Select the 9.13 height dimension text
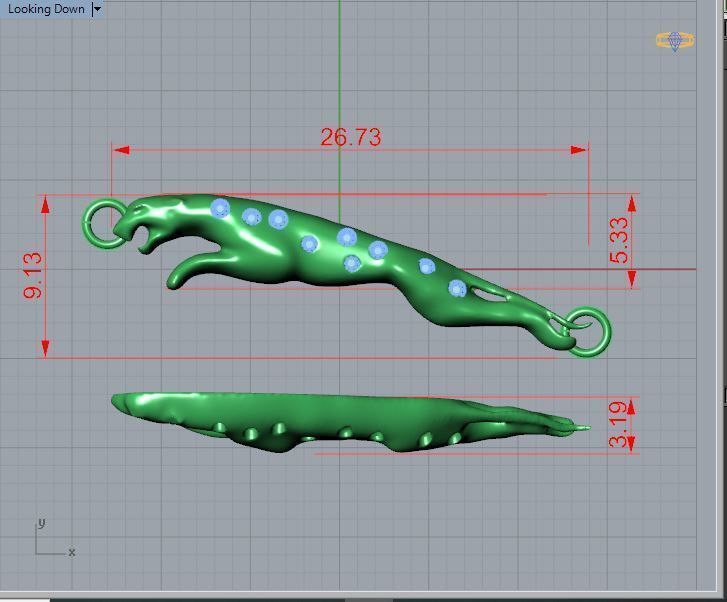Viewport: 727px width, 602px height. (33, 275)
